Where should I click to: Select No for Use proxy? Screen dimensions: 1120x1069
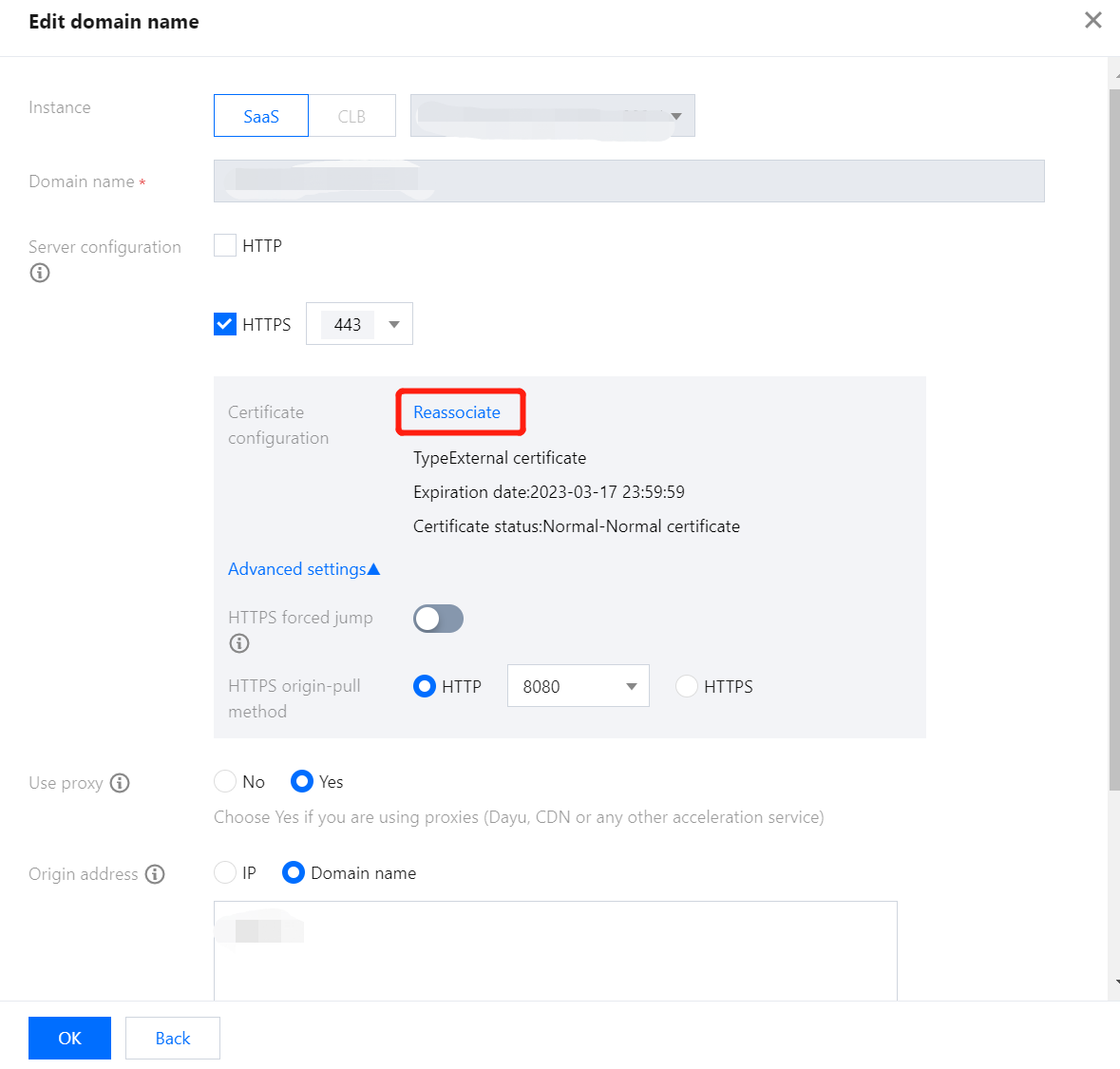(225, 781)
